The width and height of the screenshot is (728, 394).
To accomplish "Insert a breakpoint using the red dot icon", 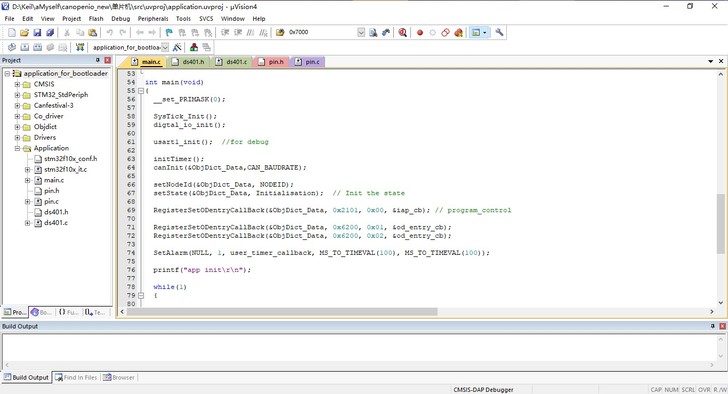I will (420, 32).
